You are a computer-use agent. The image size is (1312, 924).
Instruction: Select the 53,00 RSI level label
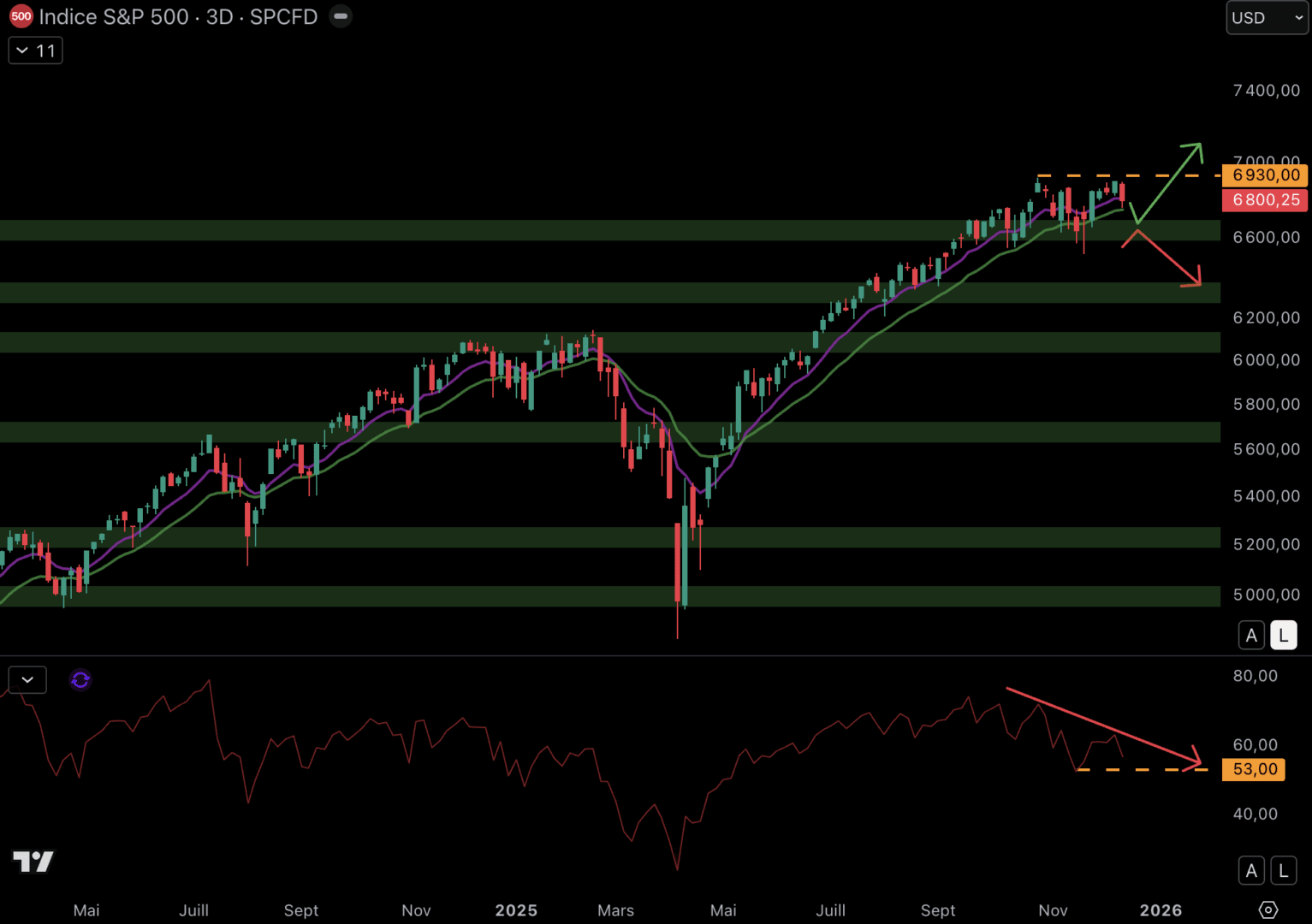click(x=1254, y=769)
